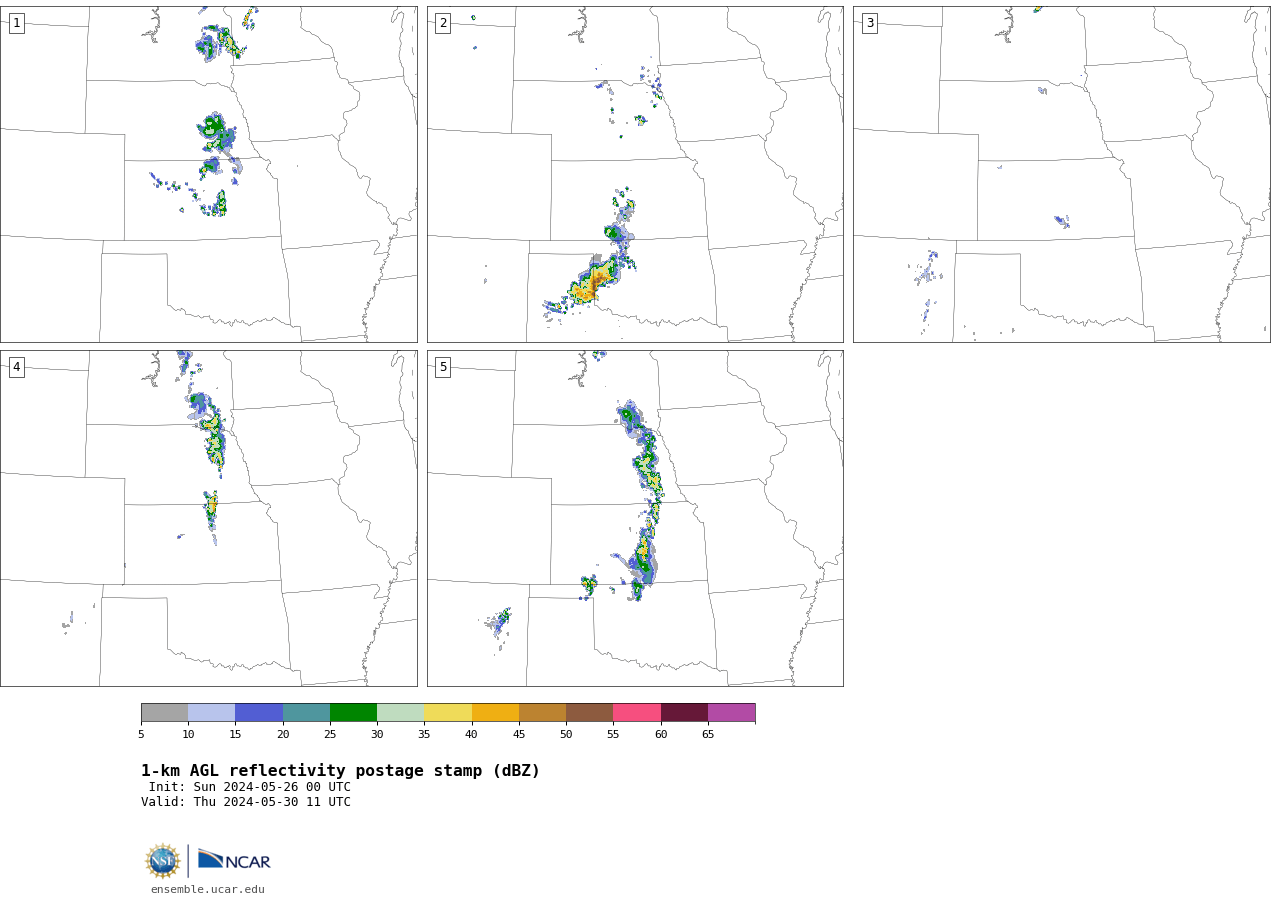Click the 'Init: Sun 2024-05-26 00 UTC' line
1280x901 pixels.
click(x=250, y=787)
